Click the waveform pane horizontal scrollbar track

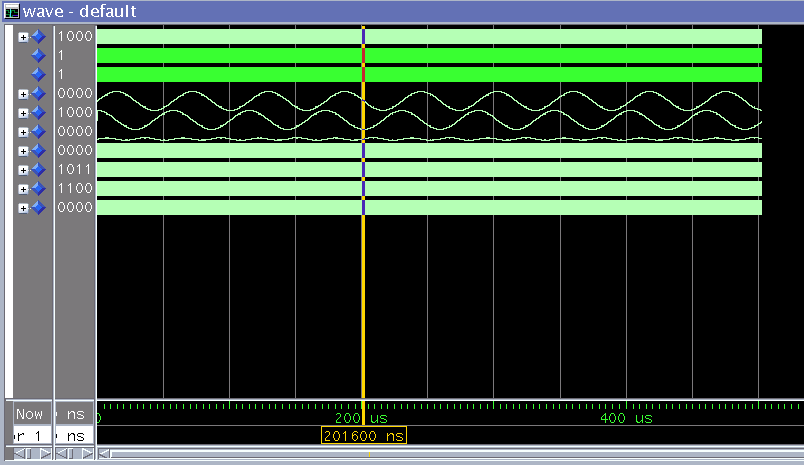point(457,454)
